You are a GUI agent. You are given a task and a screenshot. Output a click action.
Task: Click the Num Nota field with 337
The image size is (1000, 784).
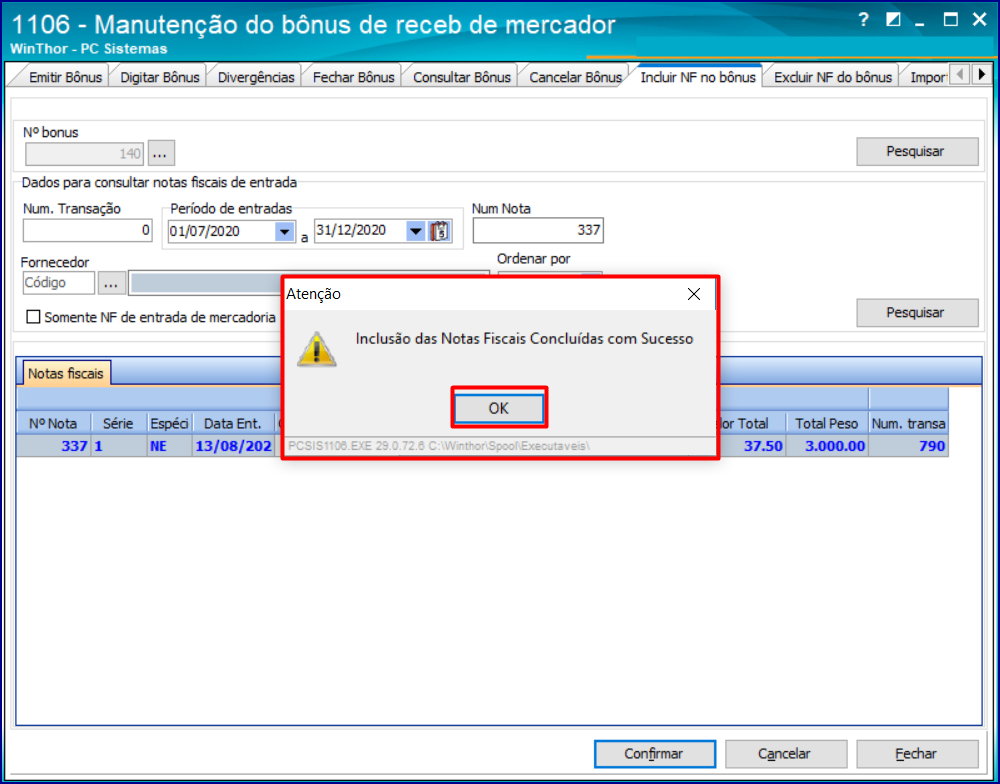coord(538,230)
